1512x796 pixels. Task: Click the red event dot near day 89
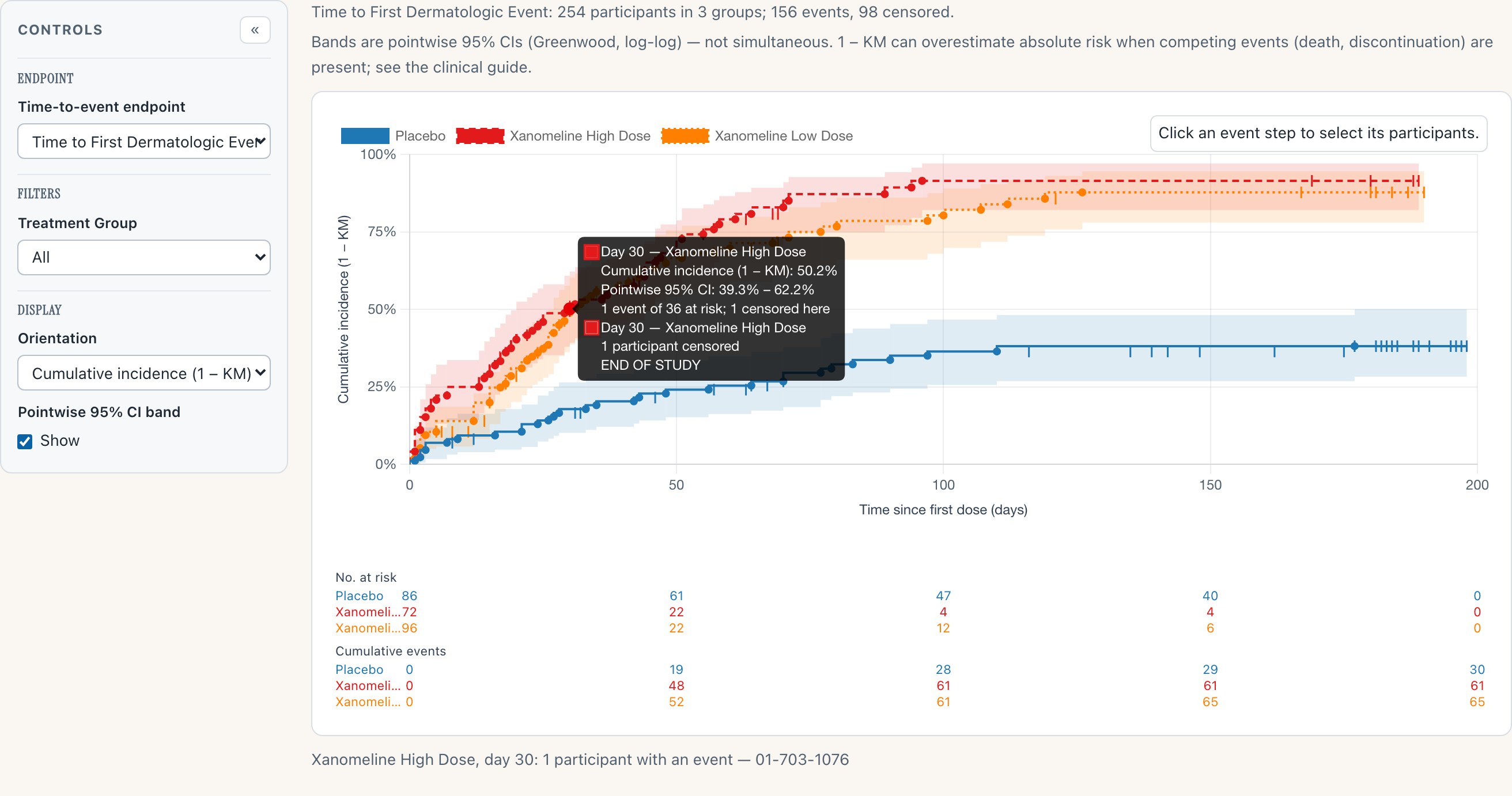click(884, 194)
